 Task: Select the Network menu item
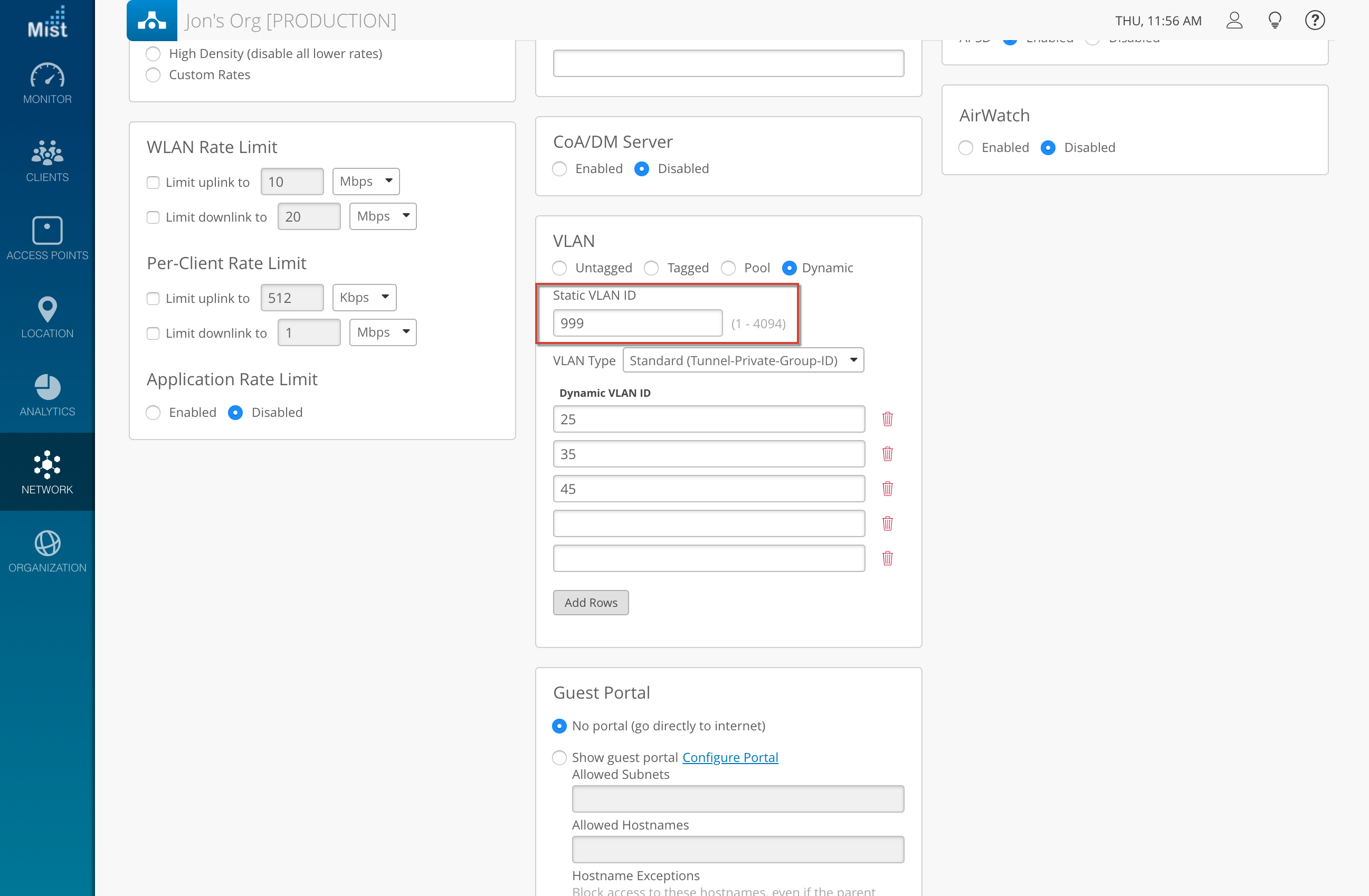(x=47, y=472)
